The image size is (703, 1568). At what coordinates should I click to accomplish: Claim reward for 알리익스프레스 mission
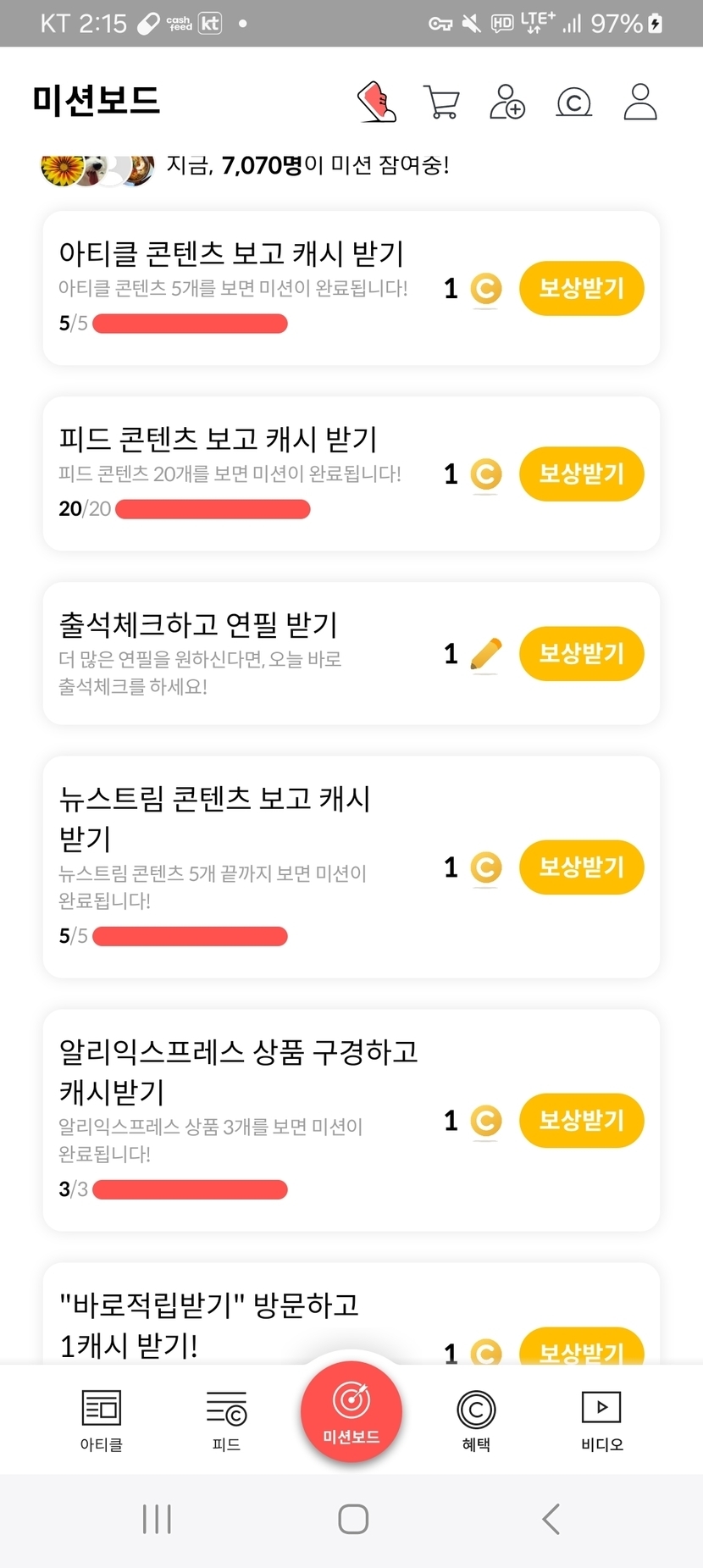(581, 1121)
